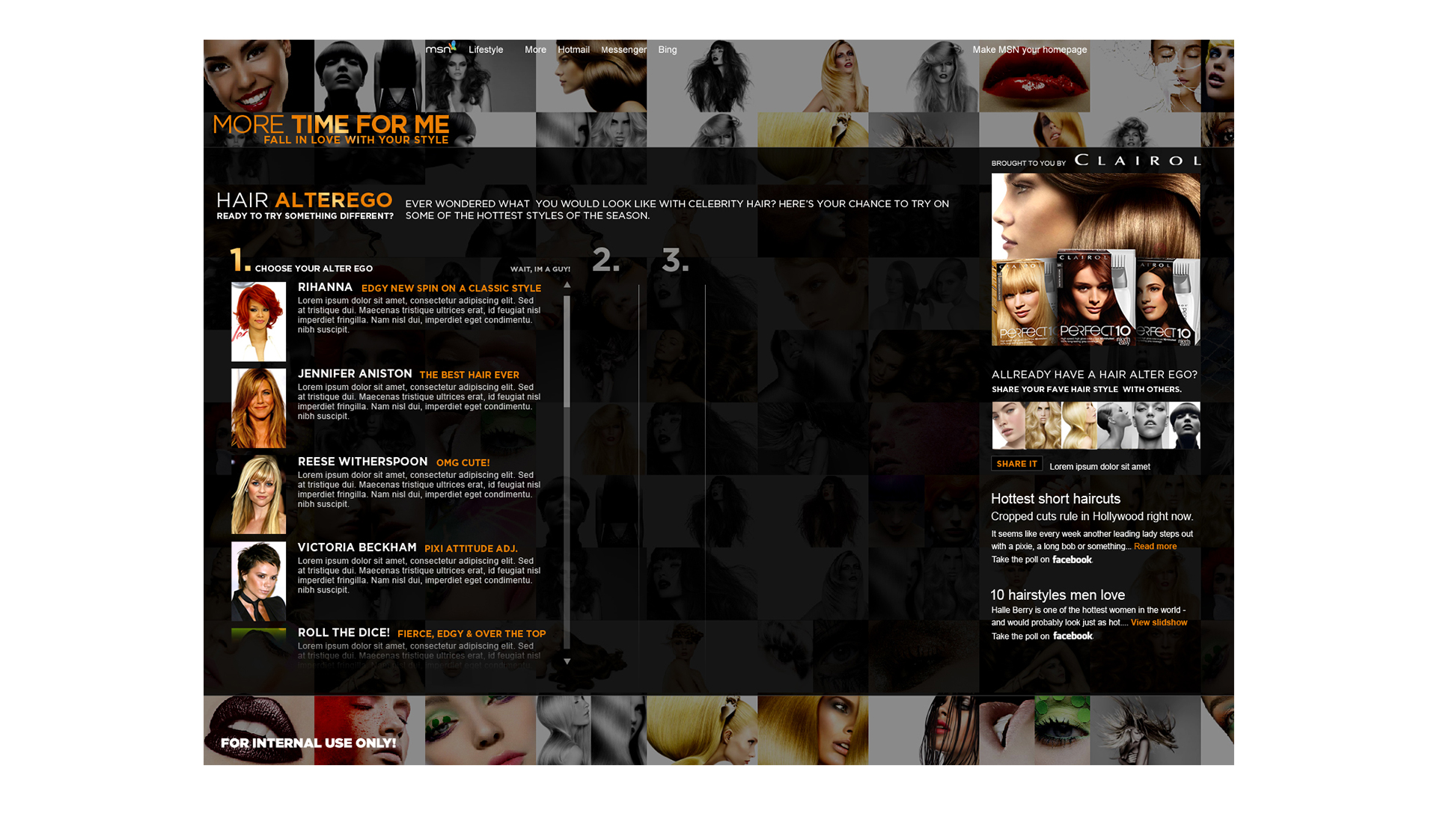Click facebook under 10 hairstyles men love
1437x840 pixels.
[1073, 636]
